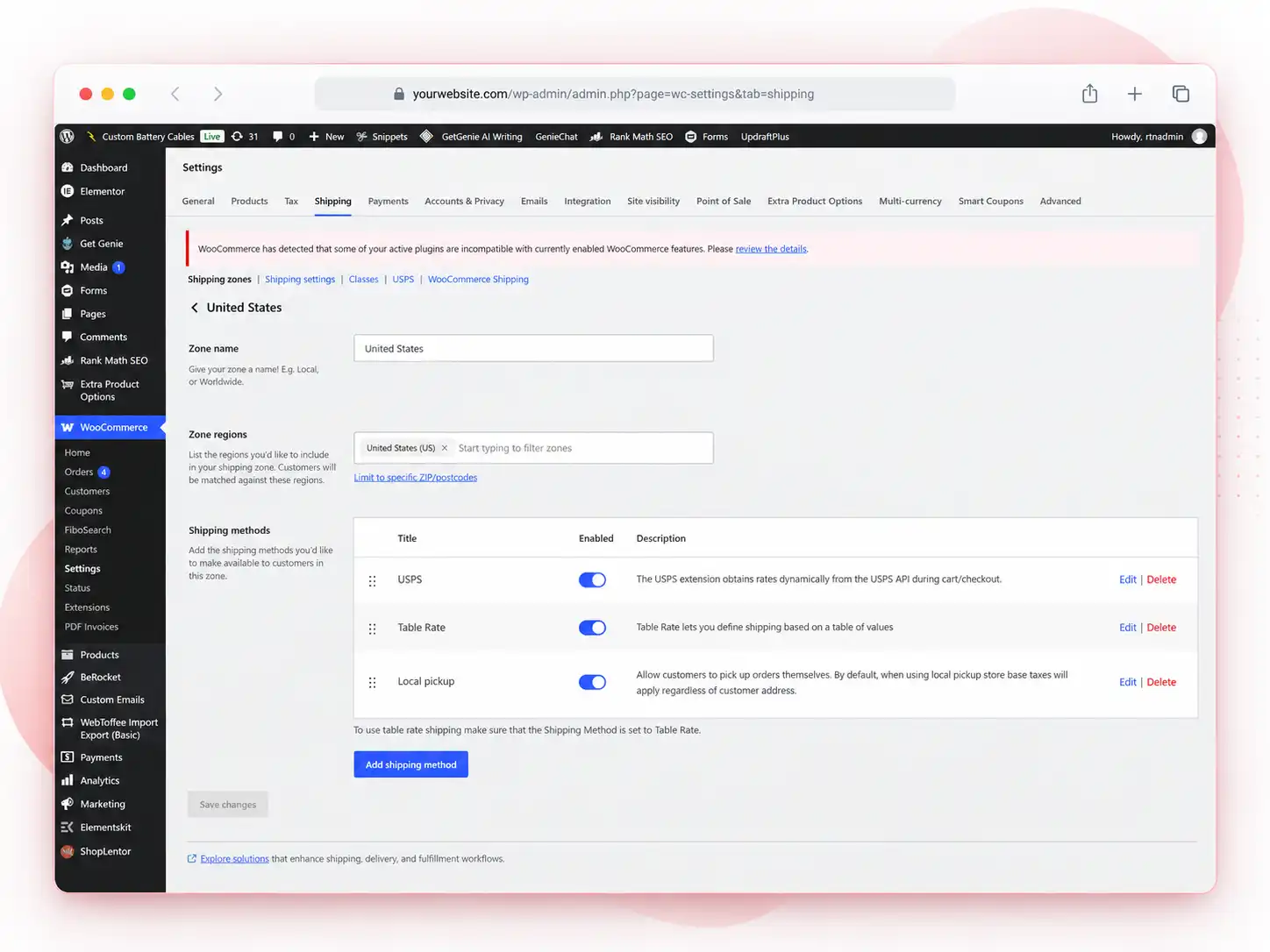Click the review the details link
The image size is (1270, 952).
coord(771,249)
